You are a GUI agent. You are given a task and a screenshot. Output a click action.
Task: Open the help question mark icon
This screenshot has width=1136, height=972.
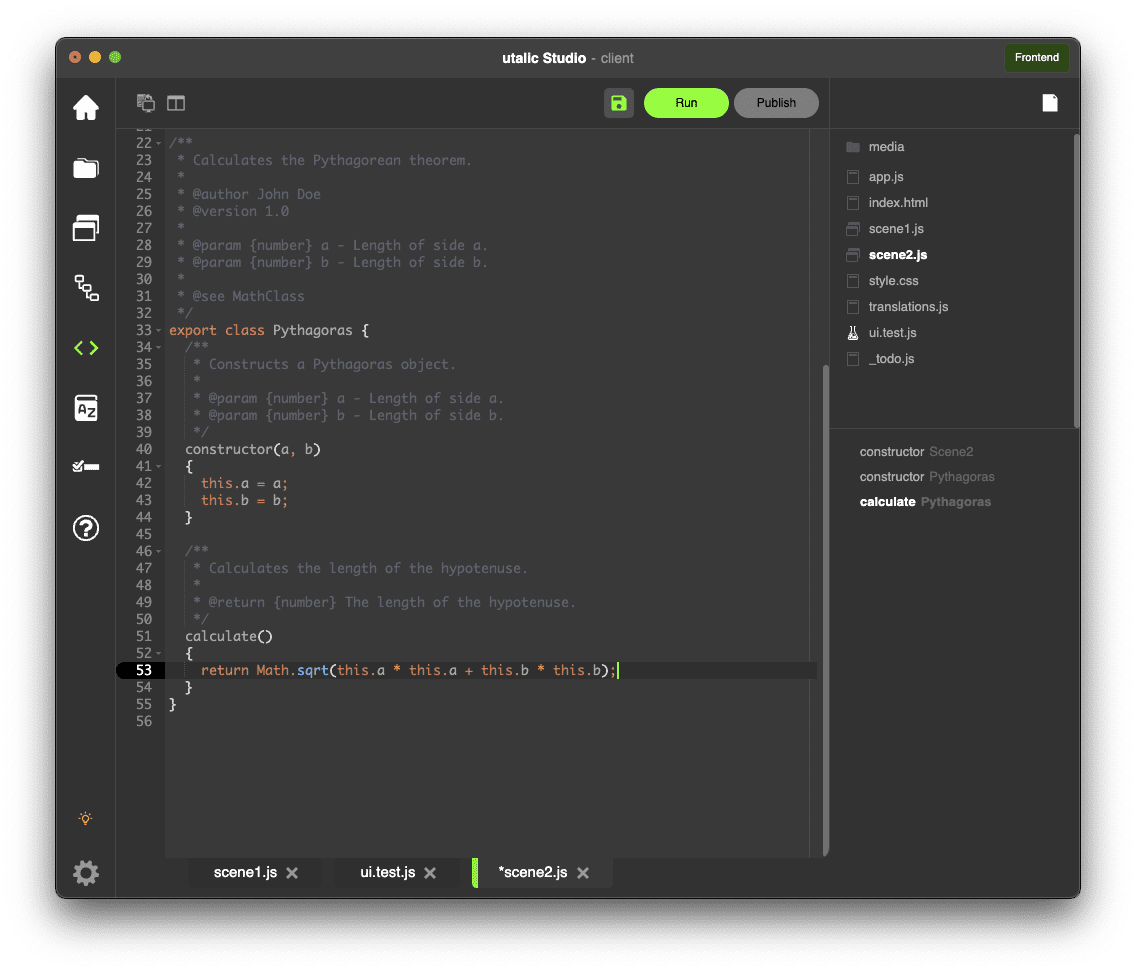[86, 527]
